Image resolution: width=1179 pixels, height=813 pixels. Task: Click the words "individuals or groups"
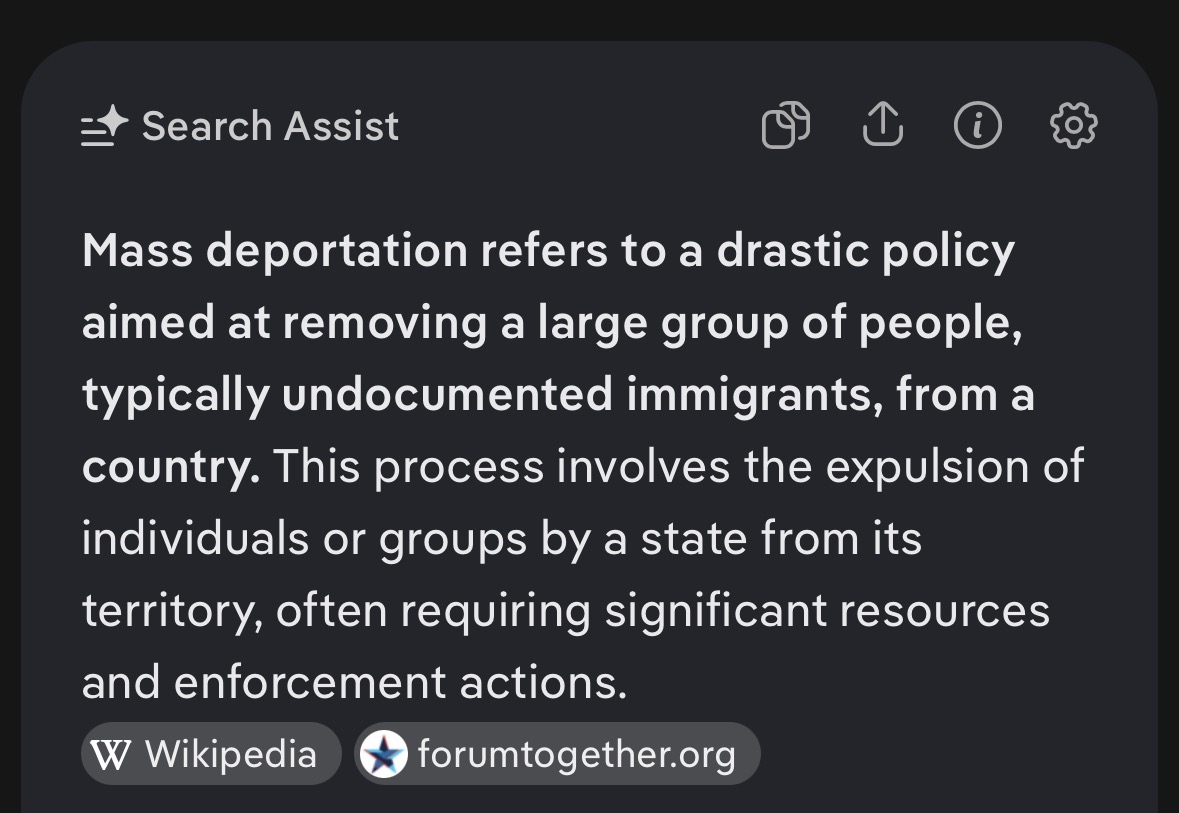coord(305,539)
